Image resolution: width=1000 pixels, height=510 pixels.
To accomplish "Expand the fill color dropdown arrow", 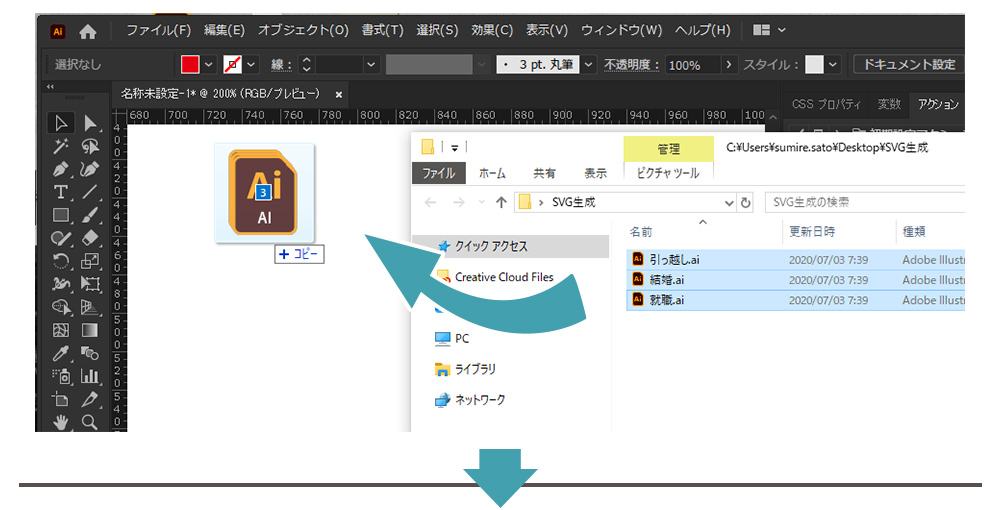I will pyautogui.click(x=209, y=64).
